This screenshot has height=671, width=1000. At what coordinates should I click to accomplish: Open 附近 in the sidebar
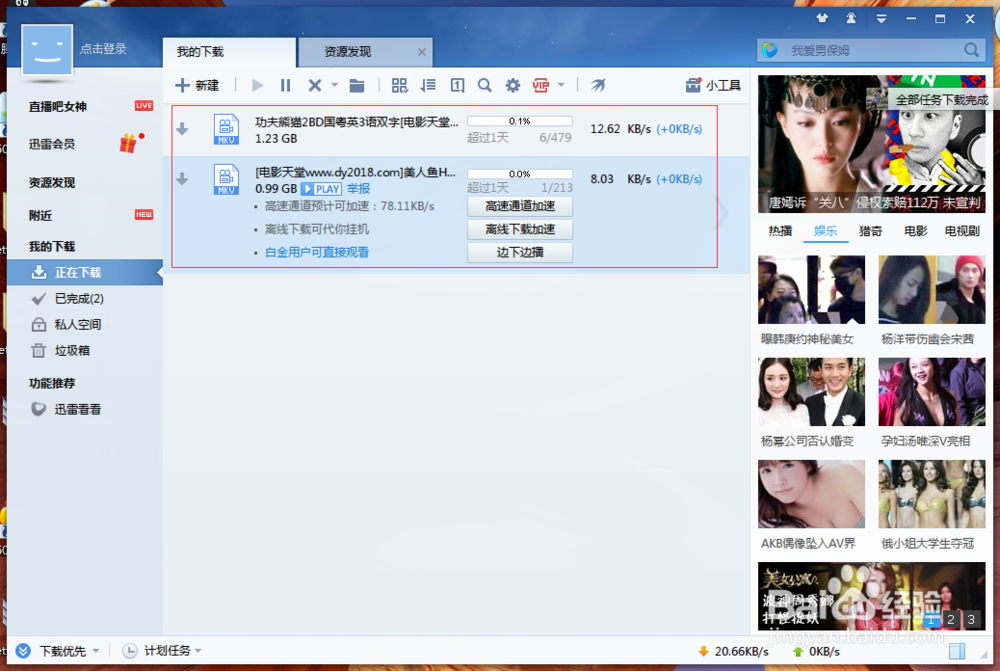coord(40,216)
